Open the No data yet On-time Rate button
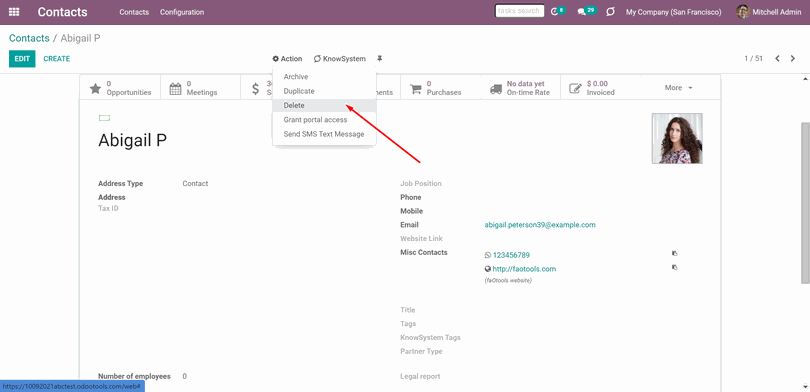This screenshot has height=392, width=810. (521, 88)
